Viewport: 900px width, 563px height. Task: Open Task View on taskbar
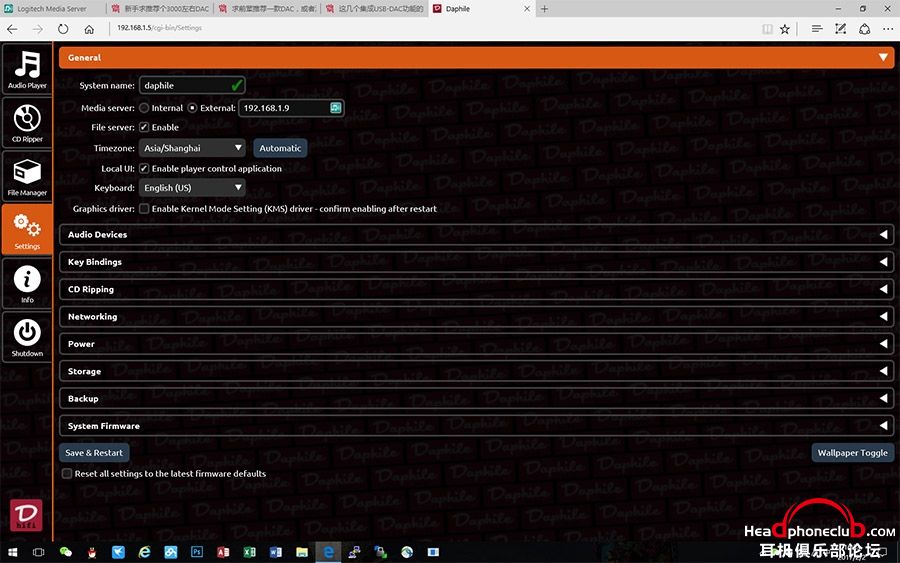[x=38, y=552]
